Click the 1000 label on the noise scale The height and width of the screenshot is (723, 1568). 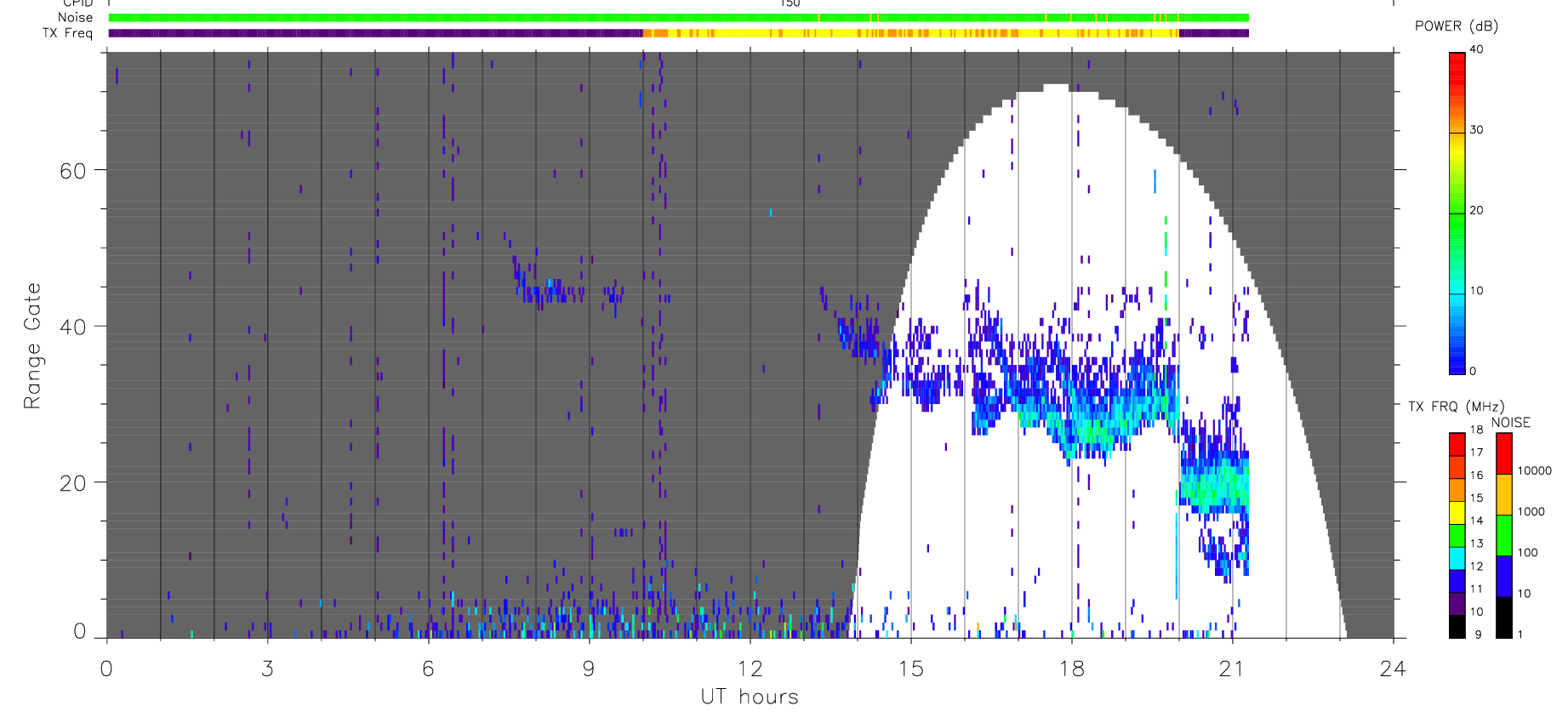click(x=1531, y=511)
